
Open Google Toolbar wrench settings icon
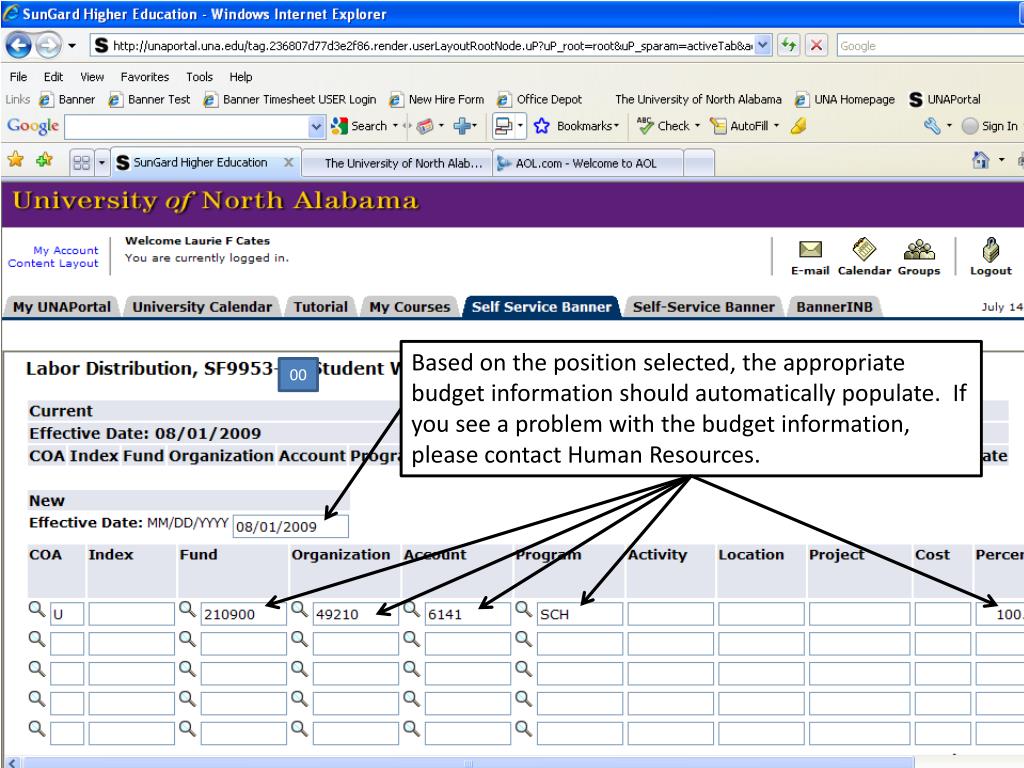click(932, 126)
